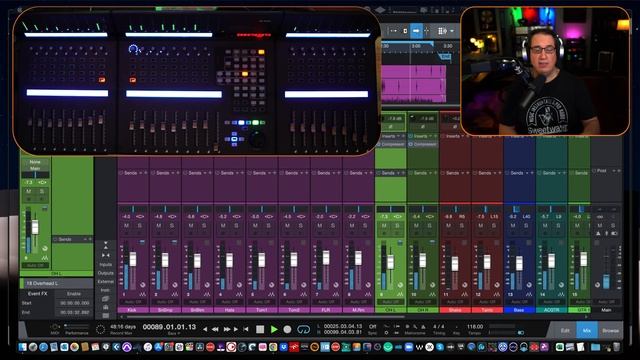Toggle the OH L Compressor insert power
The image size is (640, 360).
click(x=378, y=144)
